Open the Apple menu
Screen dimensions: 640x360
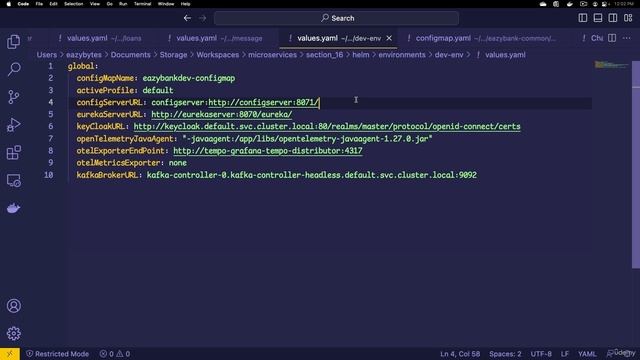coord(9,4)
